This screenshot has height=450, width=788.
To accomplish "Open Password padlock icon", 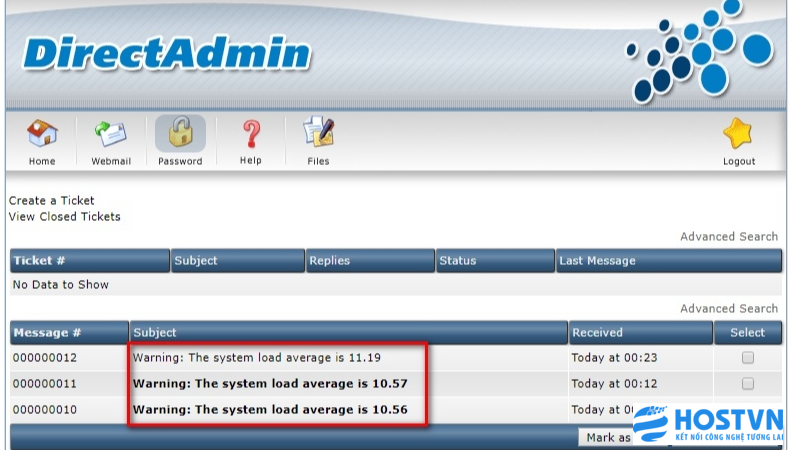I will click(x=180, y=133).
